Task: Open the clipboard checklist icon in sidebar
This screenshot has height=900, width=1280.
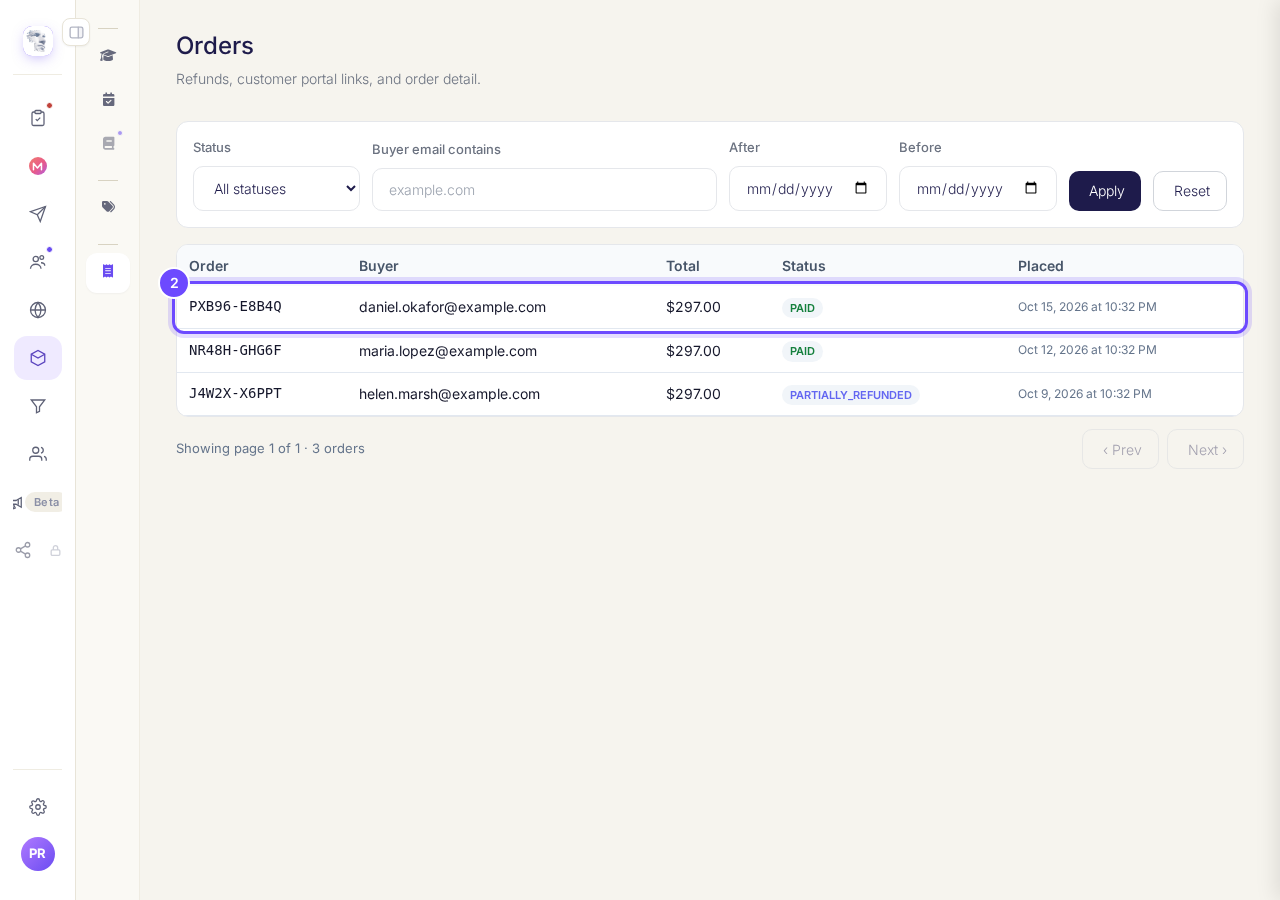Action: click(38, 118)
